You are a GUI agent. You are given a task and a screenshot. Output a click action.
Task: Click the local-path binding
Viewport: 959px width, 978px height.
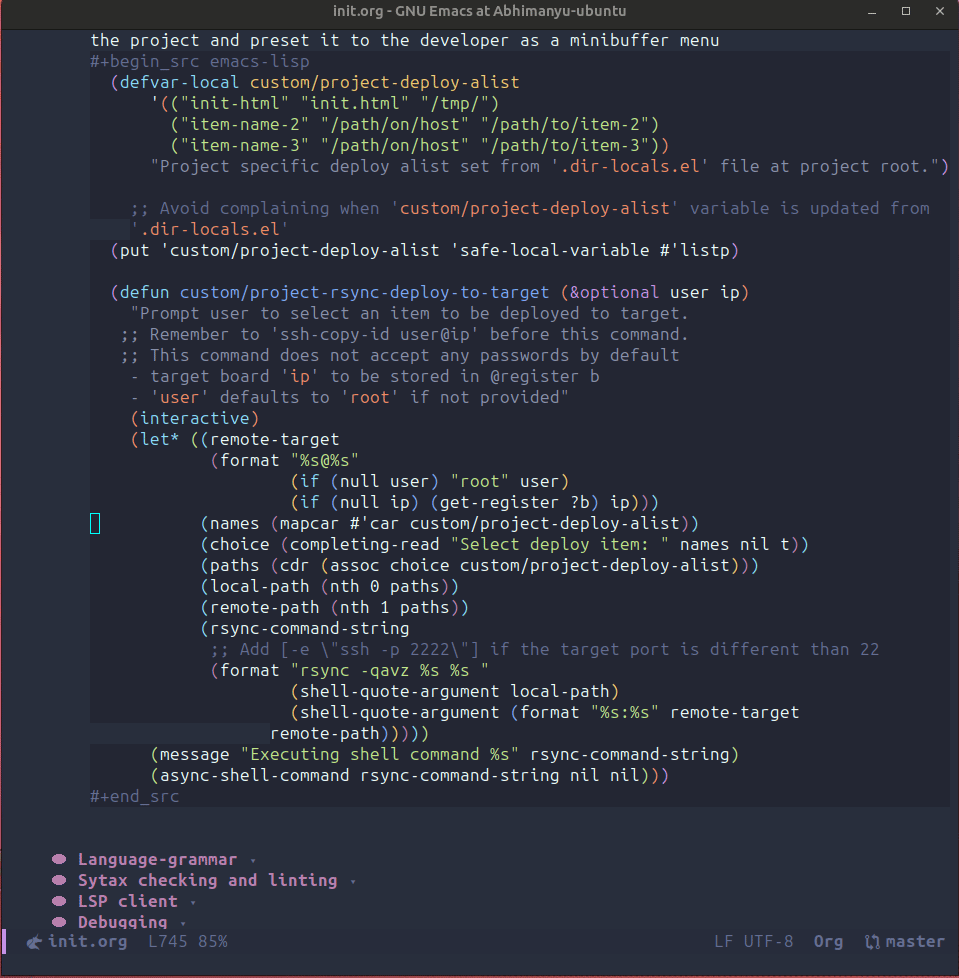click(x=259, y=586)
